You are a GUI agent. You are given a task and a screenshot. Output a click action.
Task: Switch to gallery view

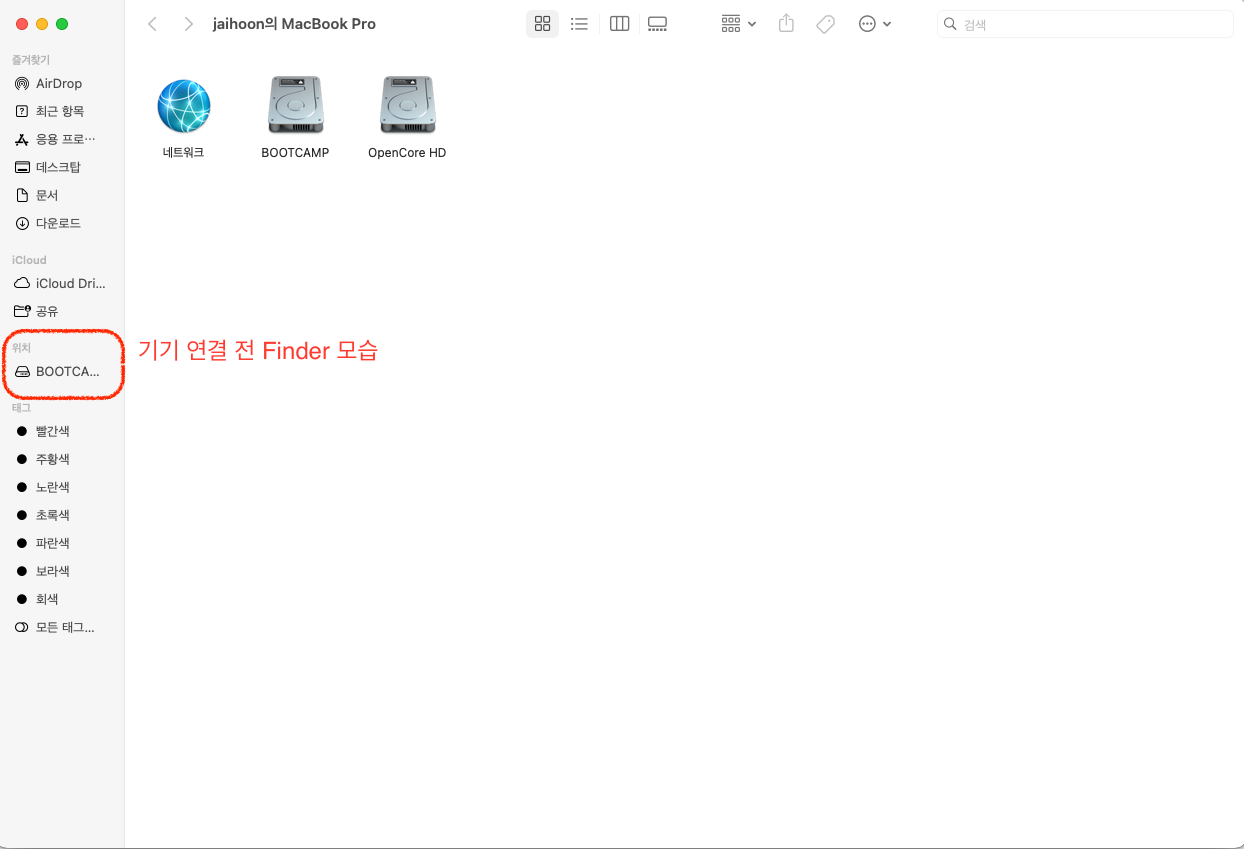(657, 24)
